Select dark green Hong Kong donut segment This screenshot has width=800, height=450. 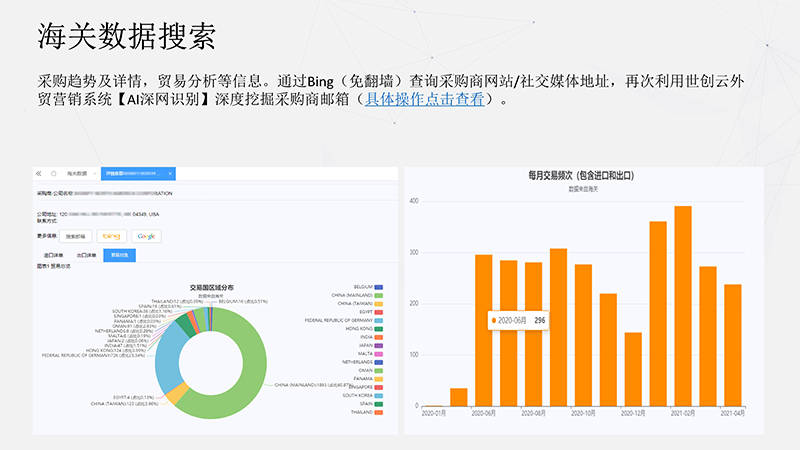186,325
